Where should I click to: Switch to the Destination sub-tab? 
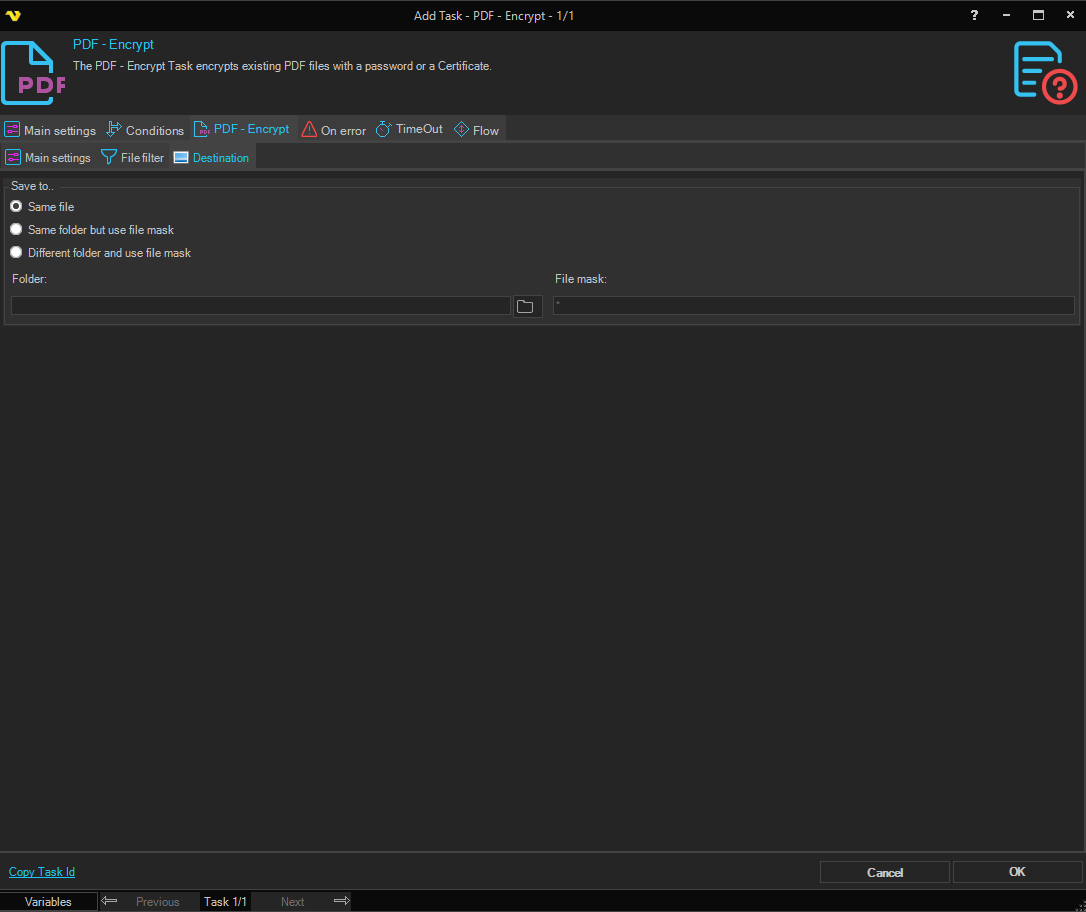coord(212,158)
